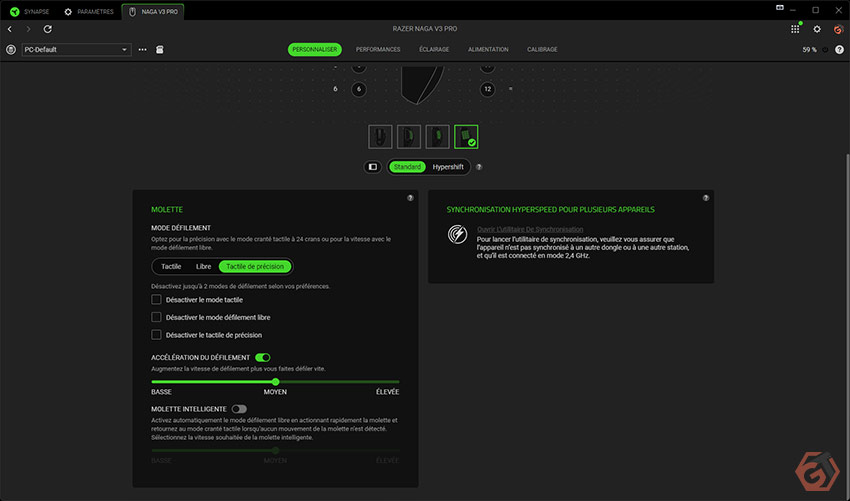Click the greyed Molette intelligente speed slider

(275, 450)
